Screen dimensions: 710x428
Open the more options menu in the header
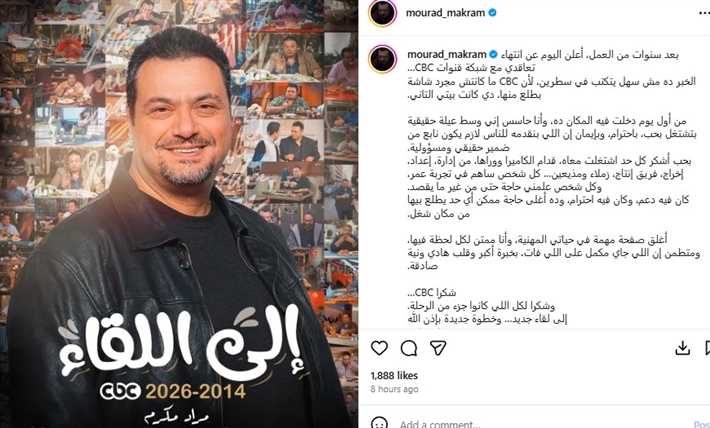(x=705, y=13)
